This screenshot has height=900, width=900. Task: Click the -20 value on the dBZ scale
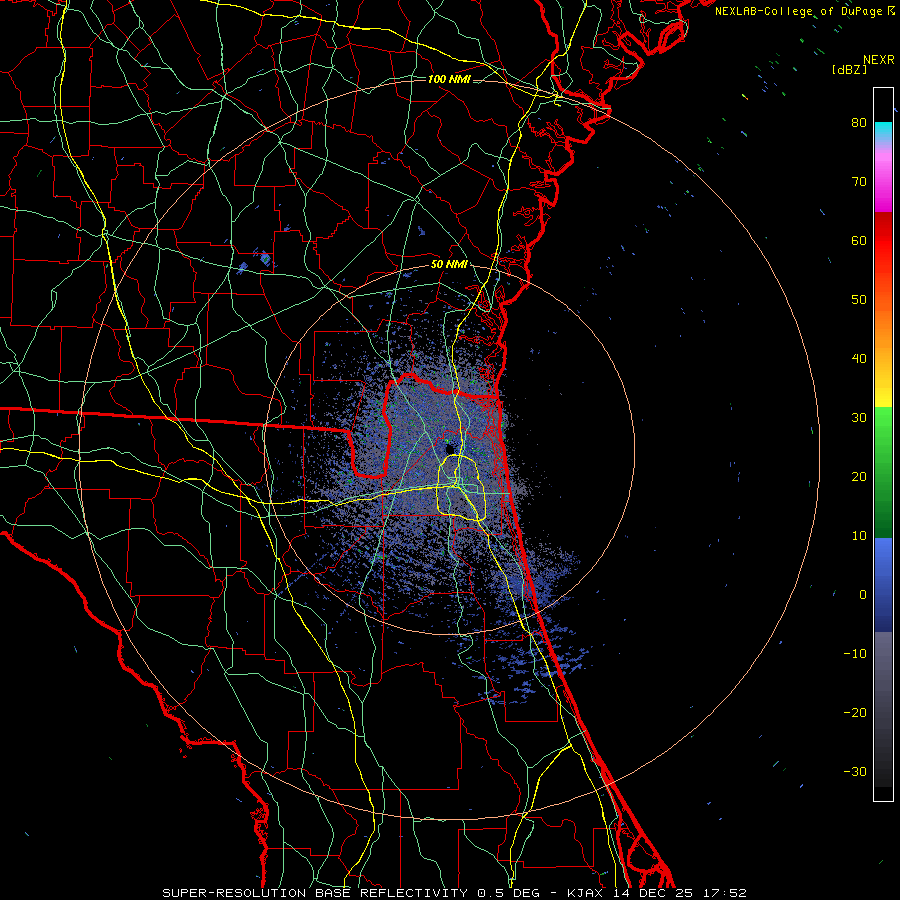[855, 713]
